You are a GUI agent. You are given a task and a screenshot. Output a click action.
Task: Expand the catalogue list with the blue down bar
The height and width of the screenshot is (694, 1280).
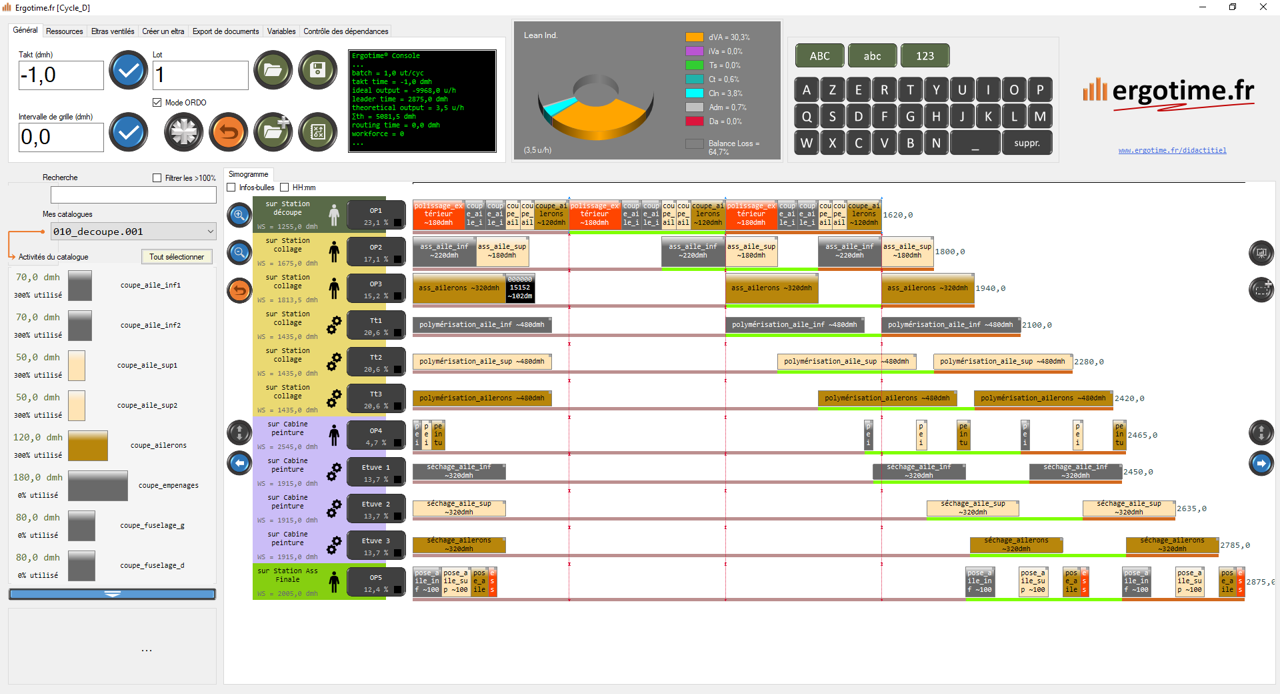[x=112, y=594]
